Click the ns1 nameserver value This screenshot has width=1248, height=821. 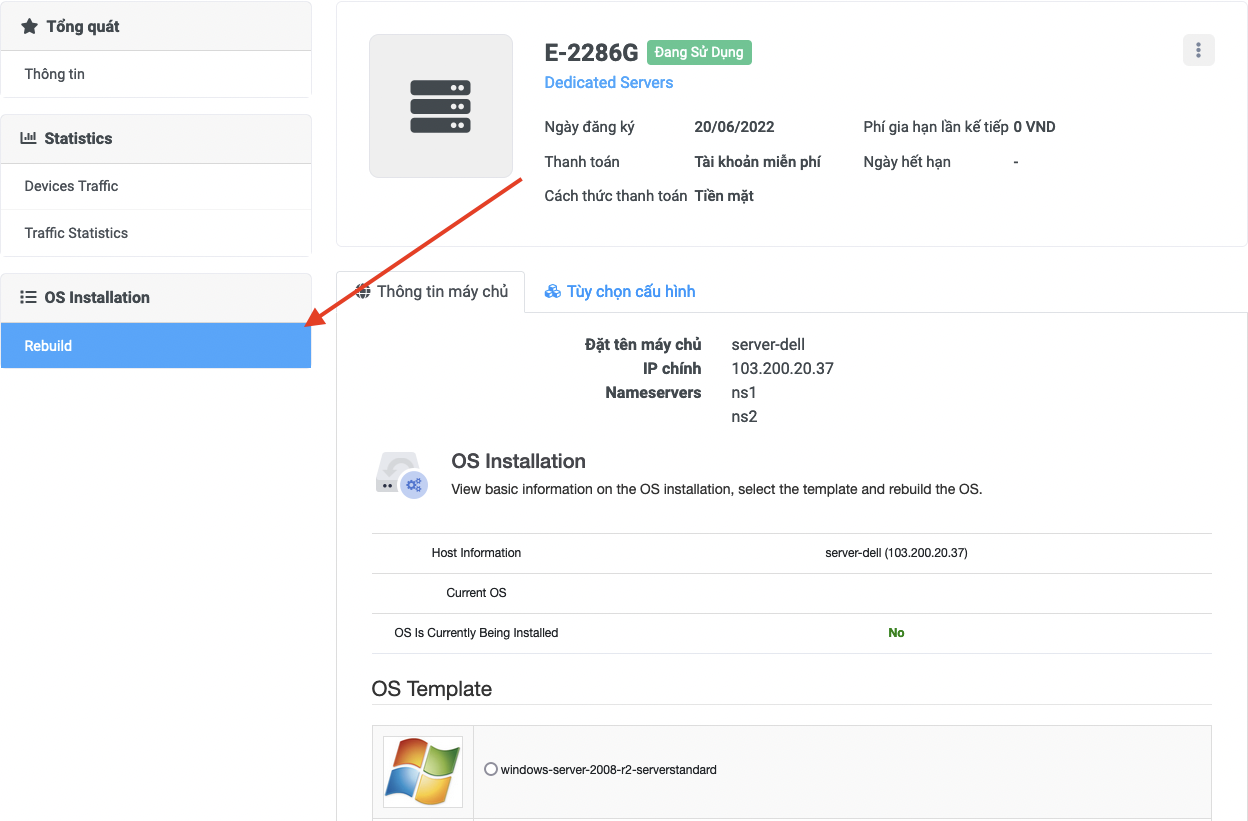click(x=744, y=392)
